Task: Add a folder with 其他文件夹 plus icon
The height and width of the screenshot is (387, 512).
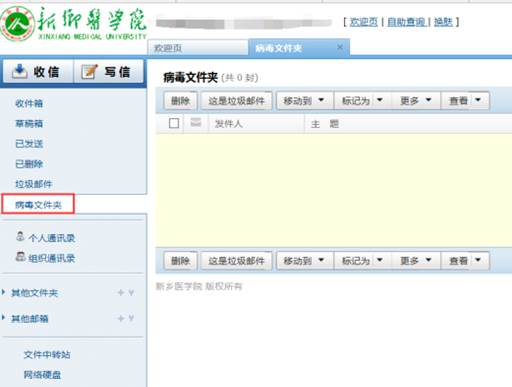Action: point(121,293)
